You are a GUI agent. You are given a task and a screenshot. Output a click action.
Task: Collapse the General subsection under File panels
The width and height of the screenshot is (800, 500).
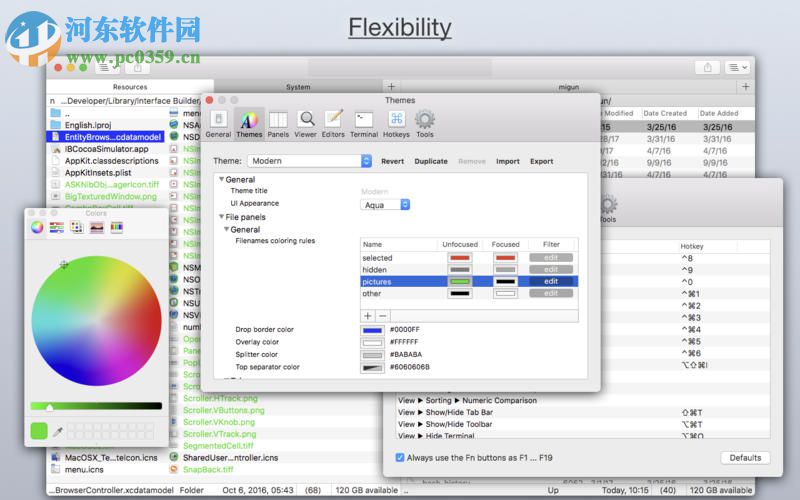point(227,230)
